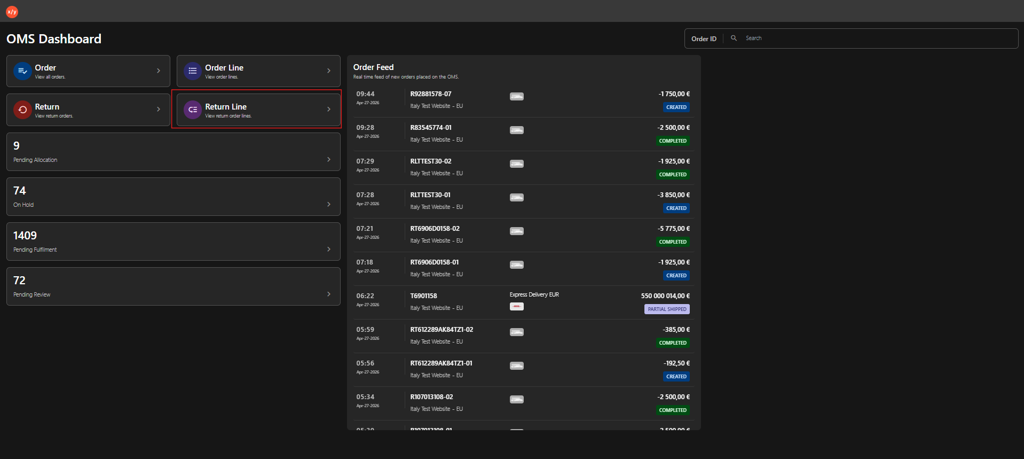Click the blue Order card icon
1024x459 pixels.
coord(23,71)
